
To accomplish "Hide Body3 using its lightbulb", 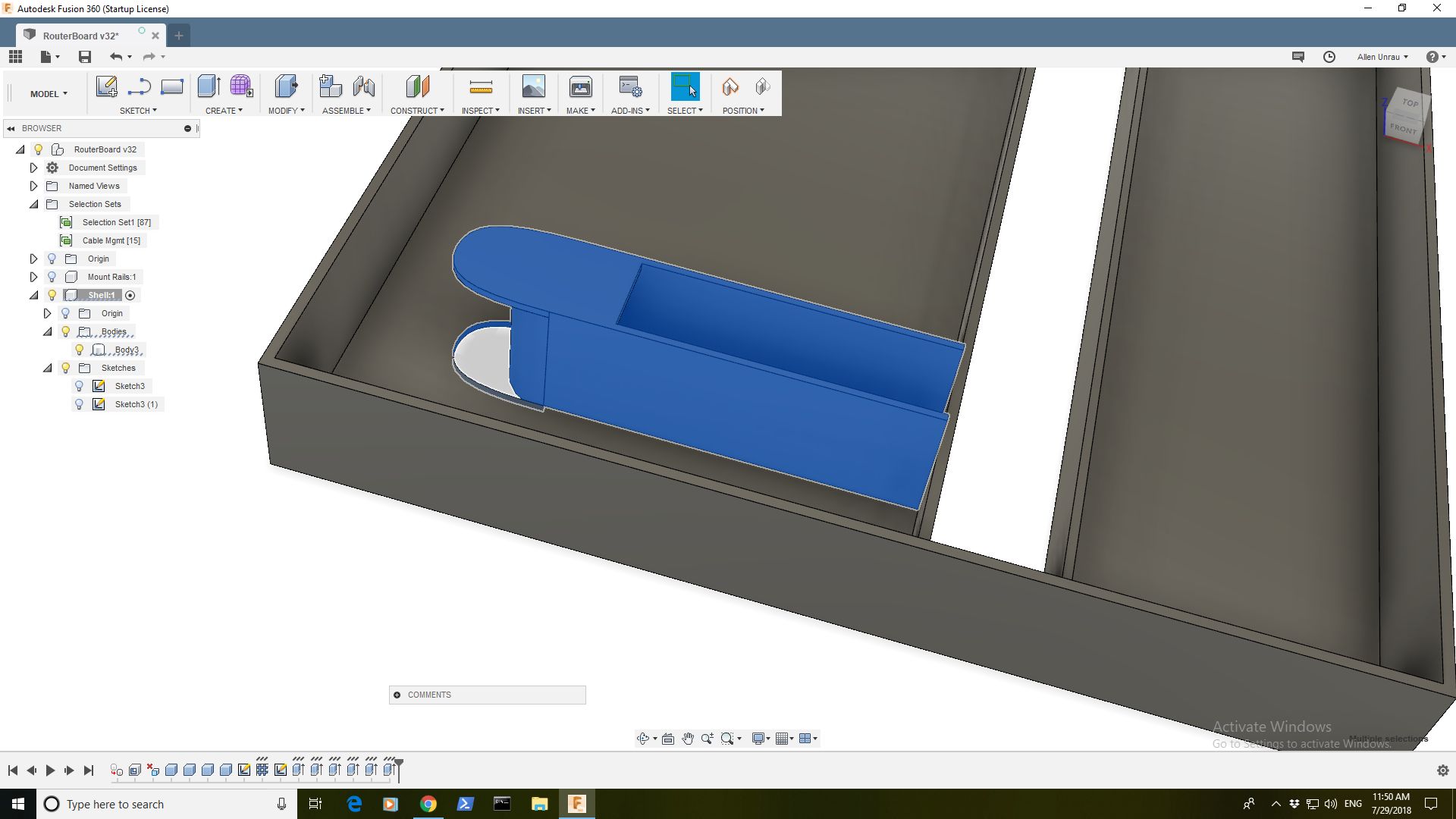I will tap(79, 350).
